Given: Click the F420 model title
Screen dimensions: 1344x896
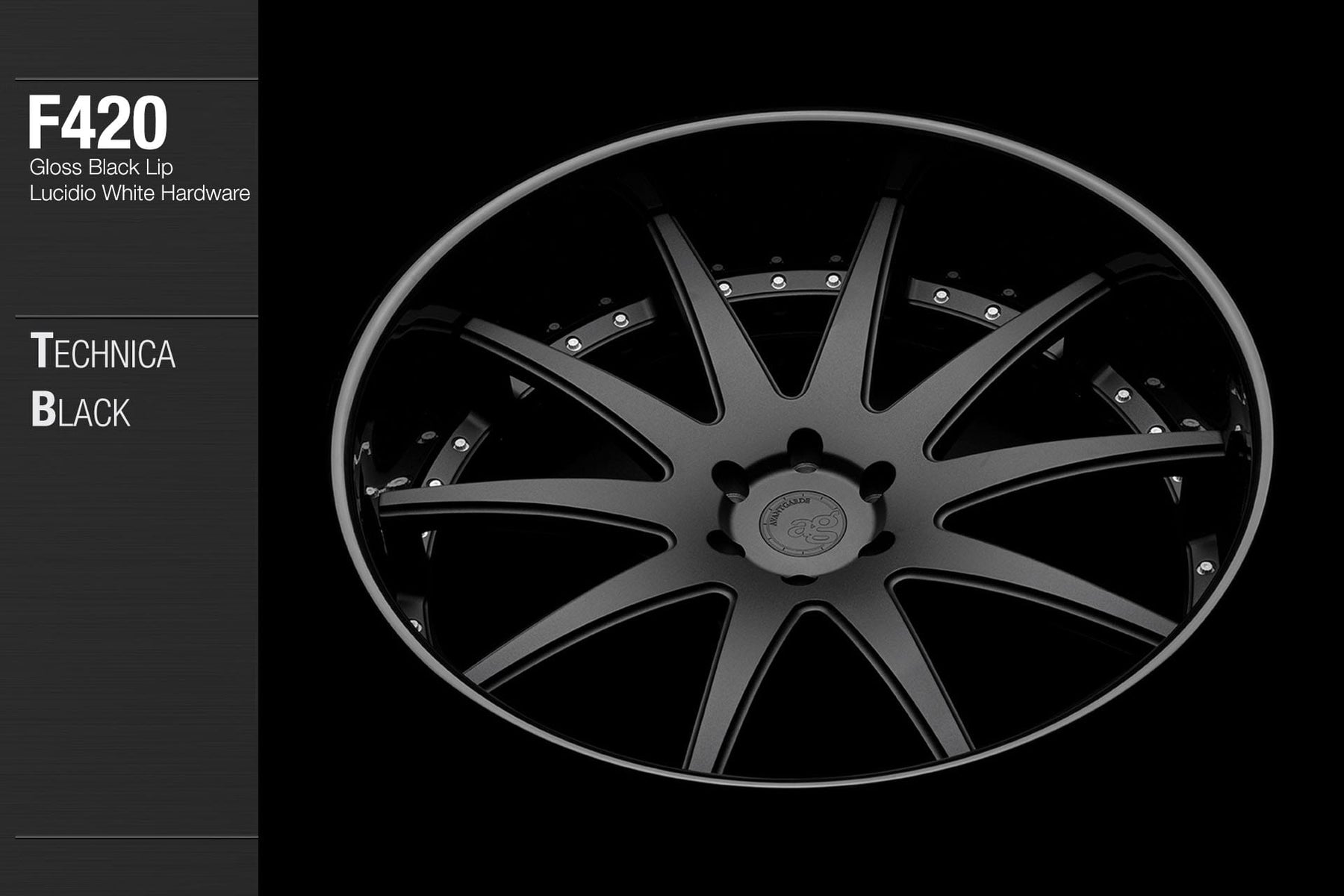Looking at the screenshot, I should coord(97,123).
